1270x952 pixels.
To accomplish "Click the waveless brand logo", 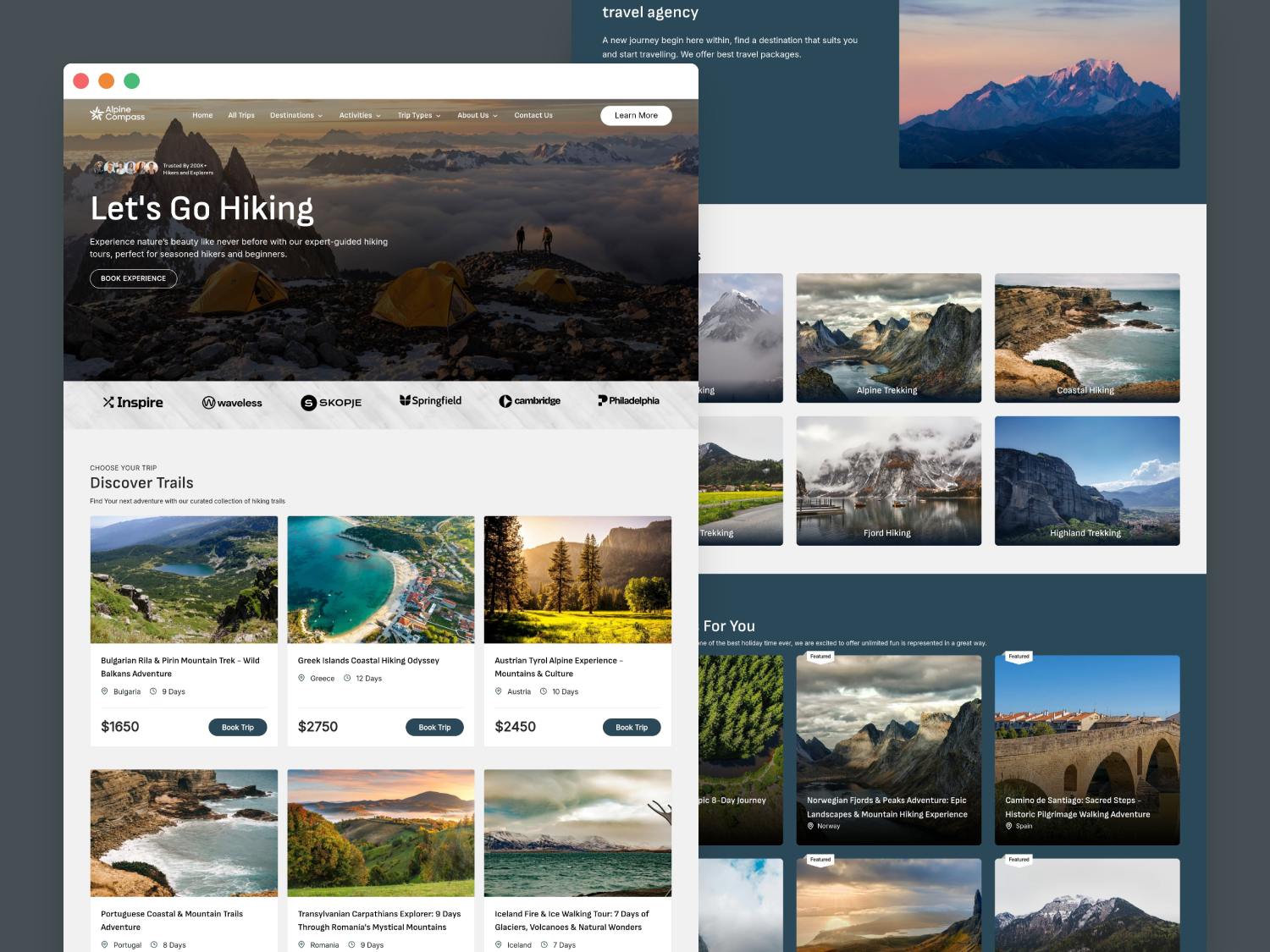I will click(x=232, y=403).
